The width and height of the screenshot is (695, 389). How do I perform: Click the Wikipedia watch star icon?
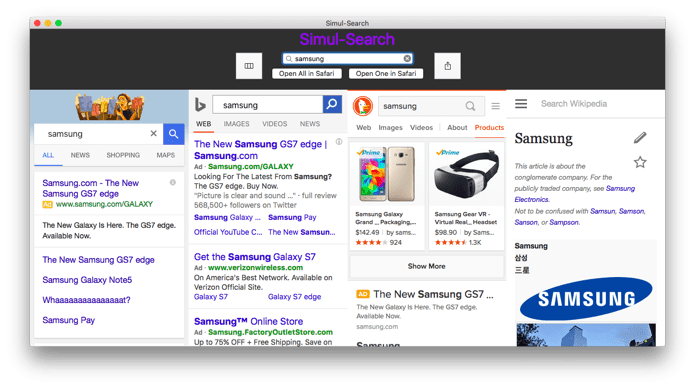point(640,162)
